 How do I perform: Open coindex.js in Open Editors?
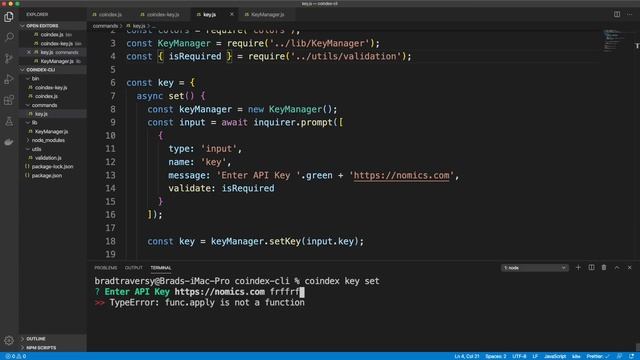coord(53,35)
